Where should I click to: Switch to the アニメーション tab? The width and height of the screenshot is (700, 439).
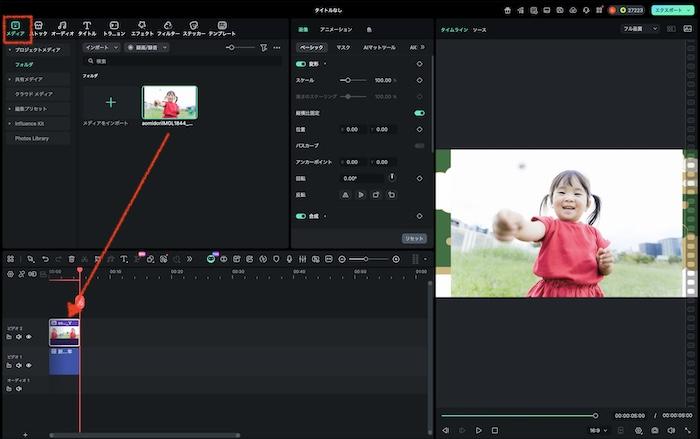(x=335, y=30)
